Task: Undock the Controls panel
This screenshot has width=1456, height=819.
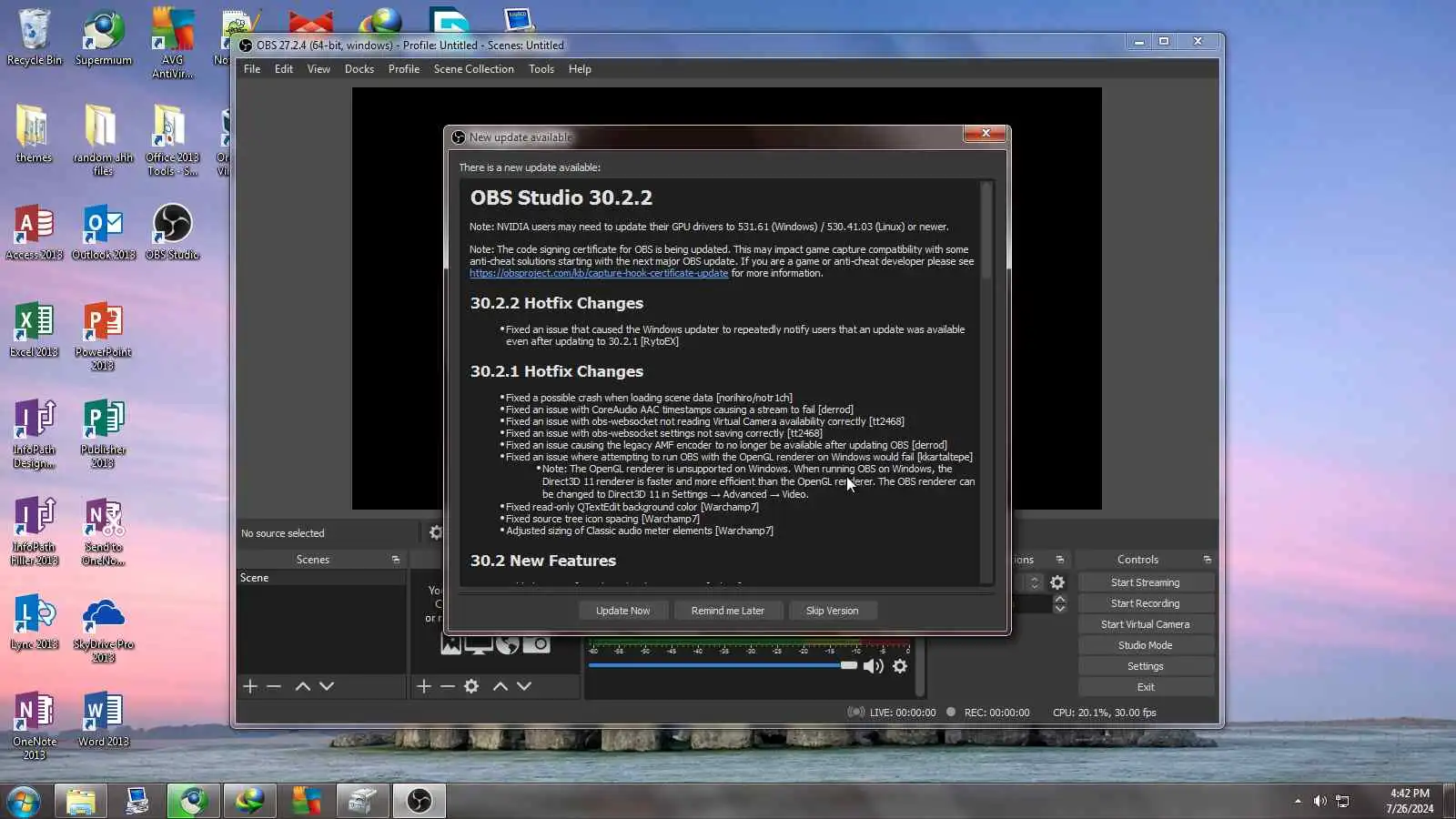Action: (x=1208, y=560)
